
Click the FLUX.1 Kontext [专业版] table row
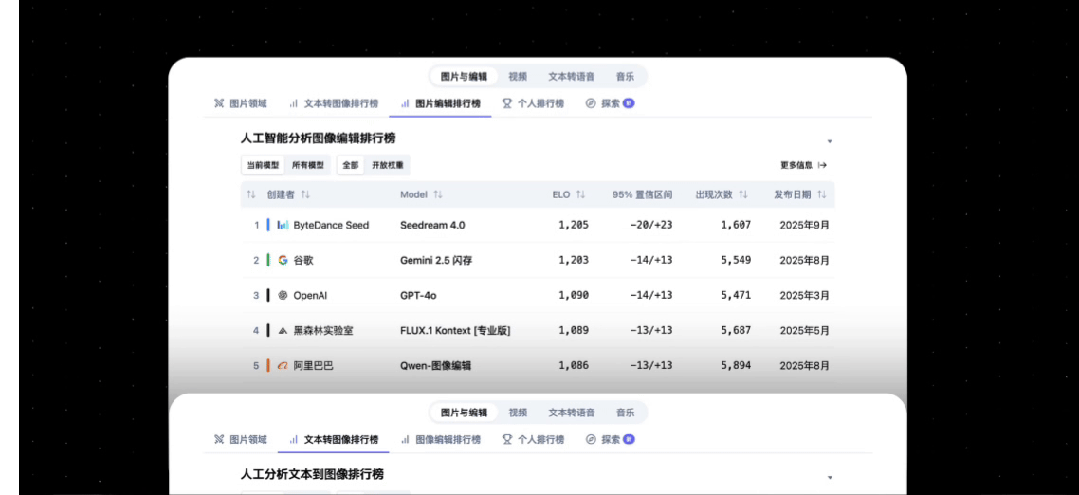[455, 331]
